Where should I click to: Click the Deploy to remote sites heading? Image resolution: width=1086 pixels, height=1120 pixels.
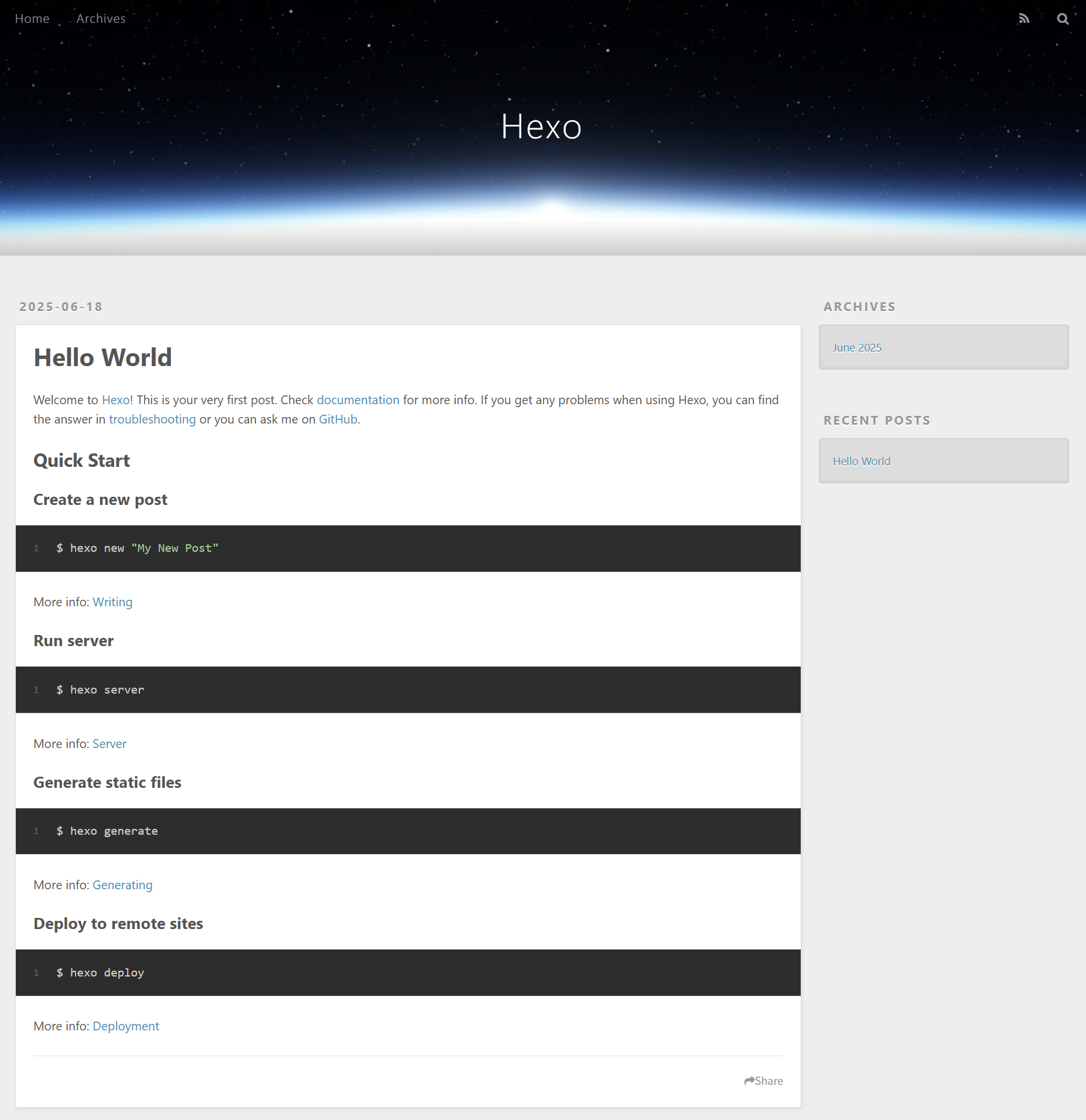coord(118,924)
